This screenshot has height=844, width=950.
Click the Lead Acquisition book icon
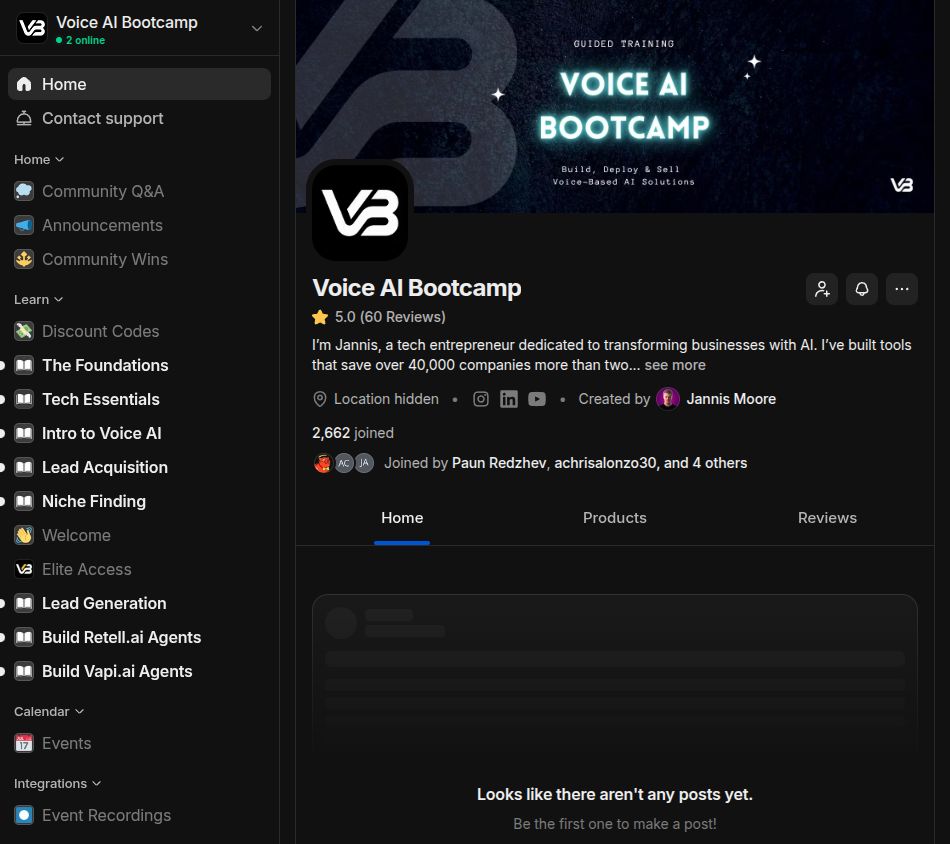coord(24,467)
